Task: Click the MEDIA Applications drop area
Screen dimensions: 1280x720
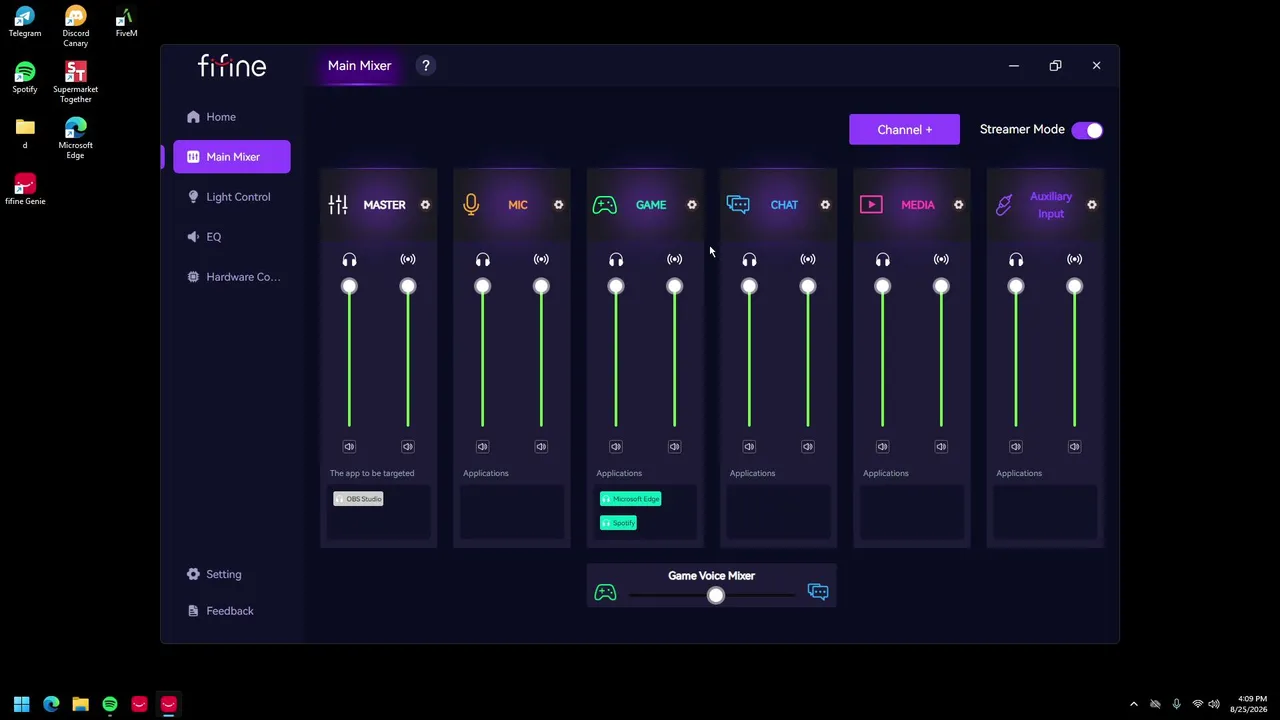Action: point(912,512)
